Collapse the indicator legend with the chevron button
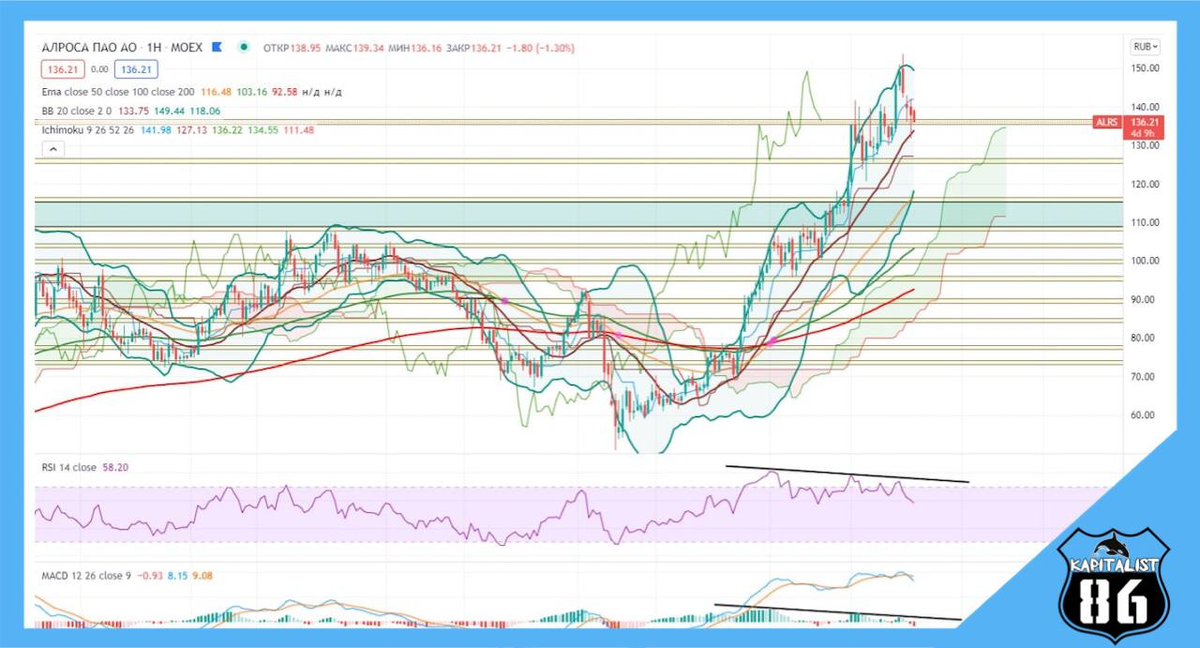Image resolution: width=1200 pixels, height=648 pixels. pyautogui.click(x=52, y=149)
